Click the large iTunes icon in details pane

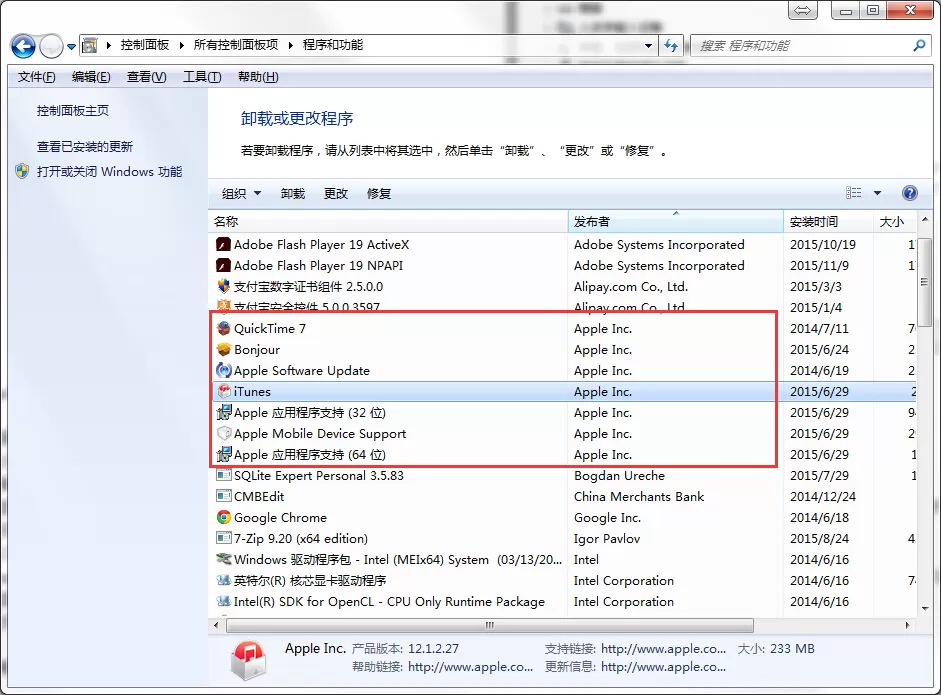pos(248,659)
